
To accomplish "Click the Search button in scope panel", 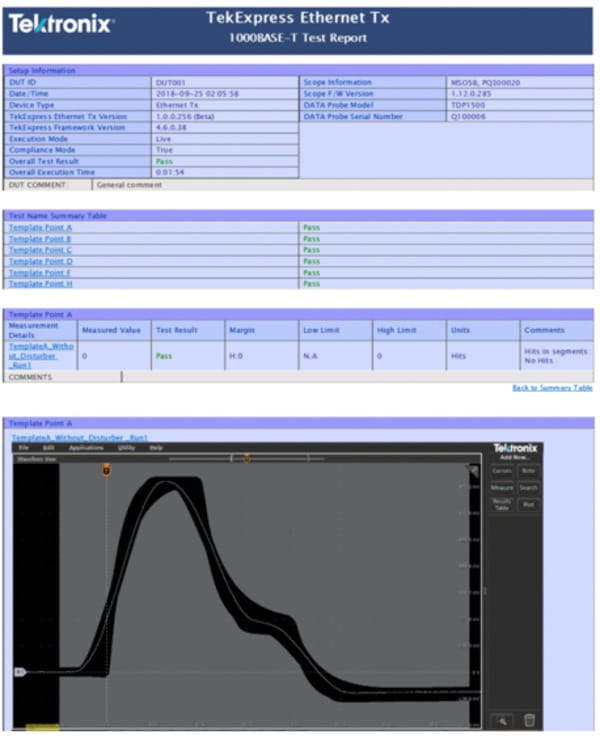I will tap(528, 487).
